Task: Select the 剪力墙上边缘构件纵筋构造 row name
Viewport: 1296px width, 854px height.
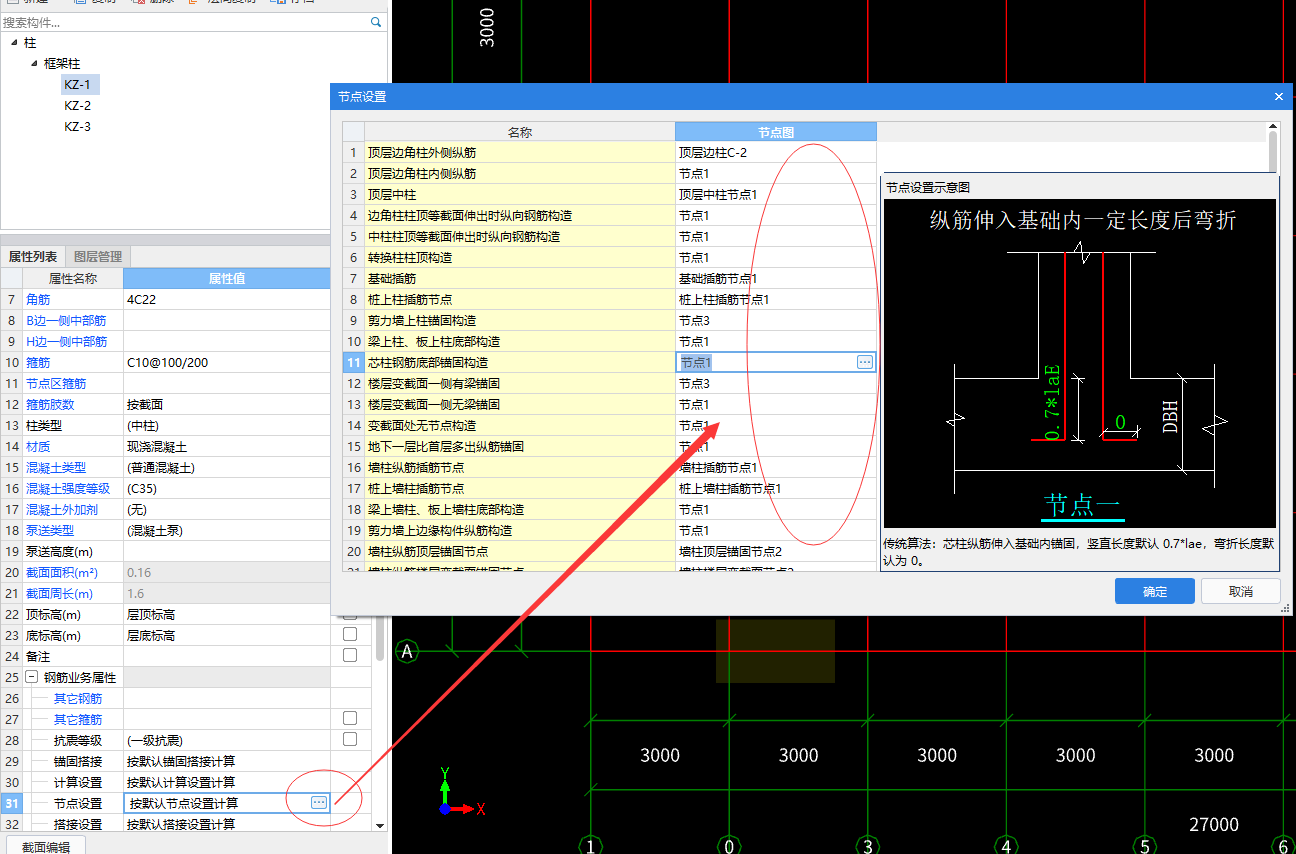Action: pos(440,531)
